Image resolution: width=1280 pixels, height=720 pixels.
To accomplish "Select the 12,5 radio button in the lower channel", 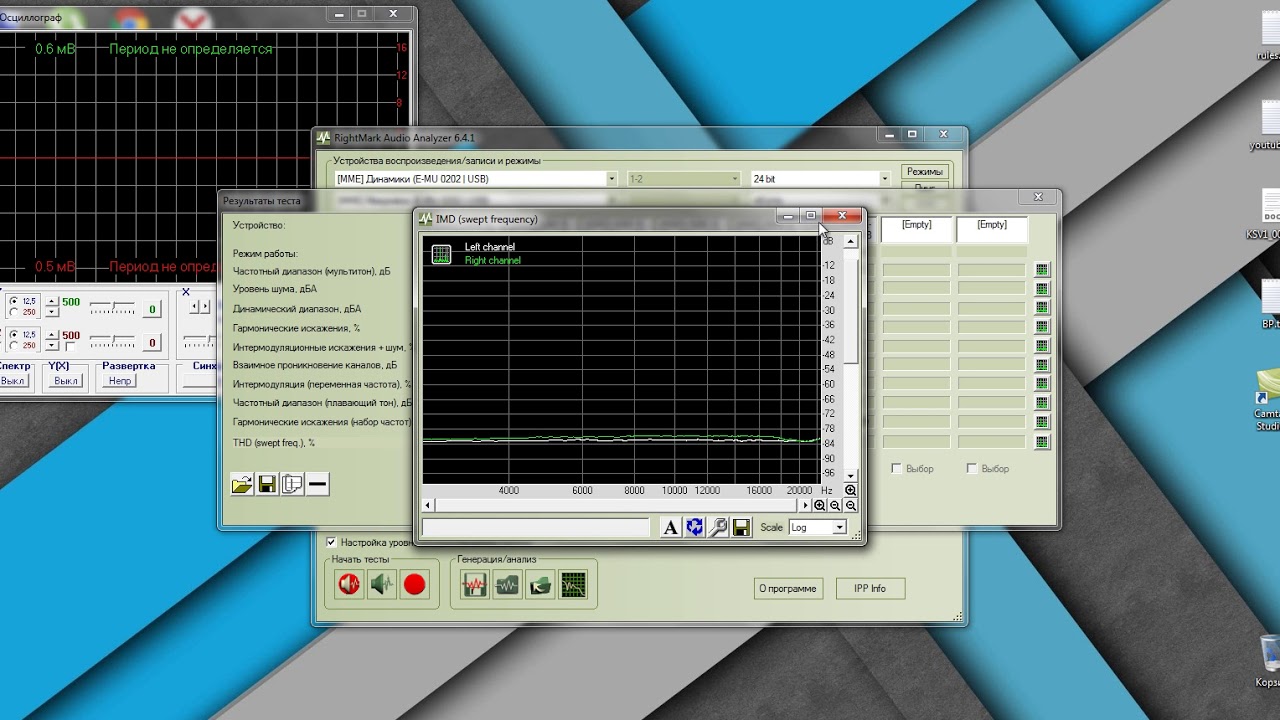I will click(x=13, y=335).
